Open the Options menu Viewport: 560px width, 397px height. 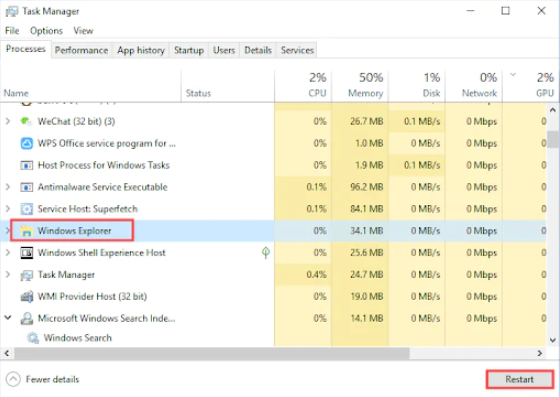pos(46,31)
